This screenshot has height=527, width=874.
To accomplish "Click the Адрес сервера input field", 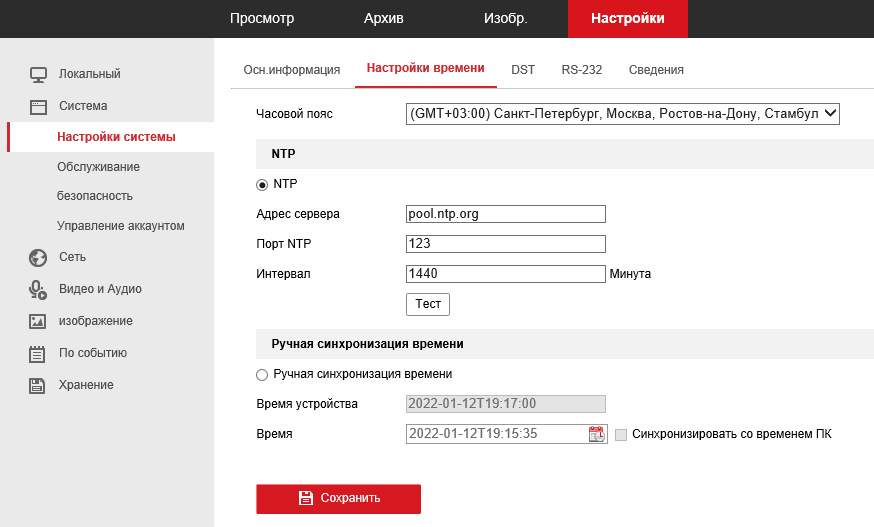I will point(506,214).
